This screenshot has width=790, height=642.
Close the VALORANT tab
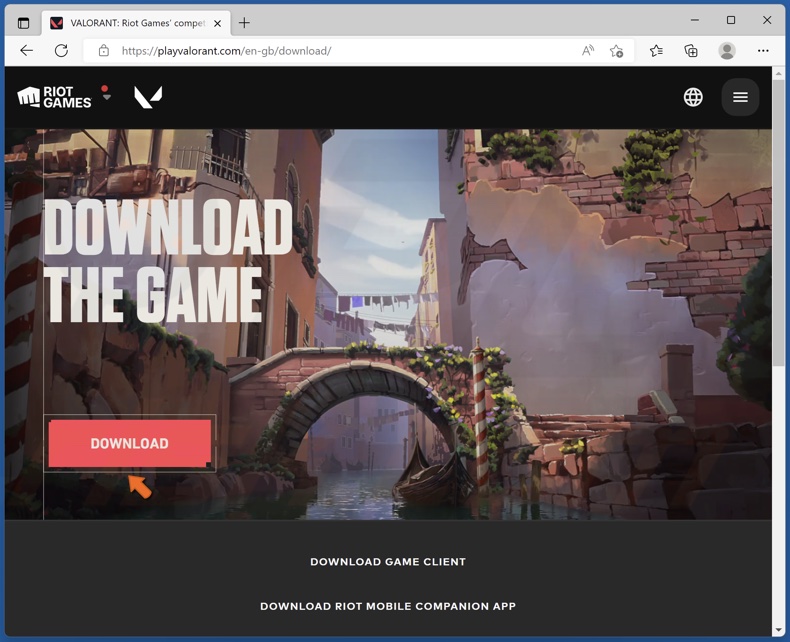coord(217,23)
